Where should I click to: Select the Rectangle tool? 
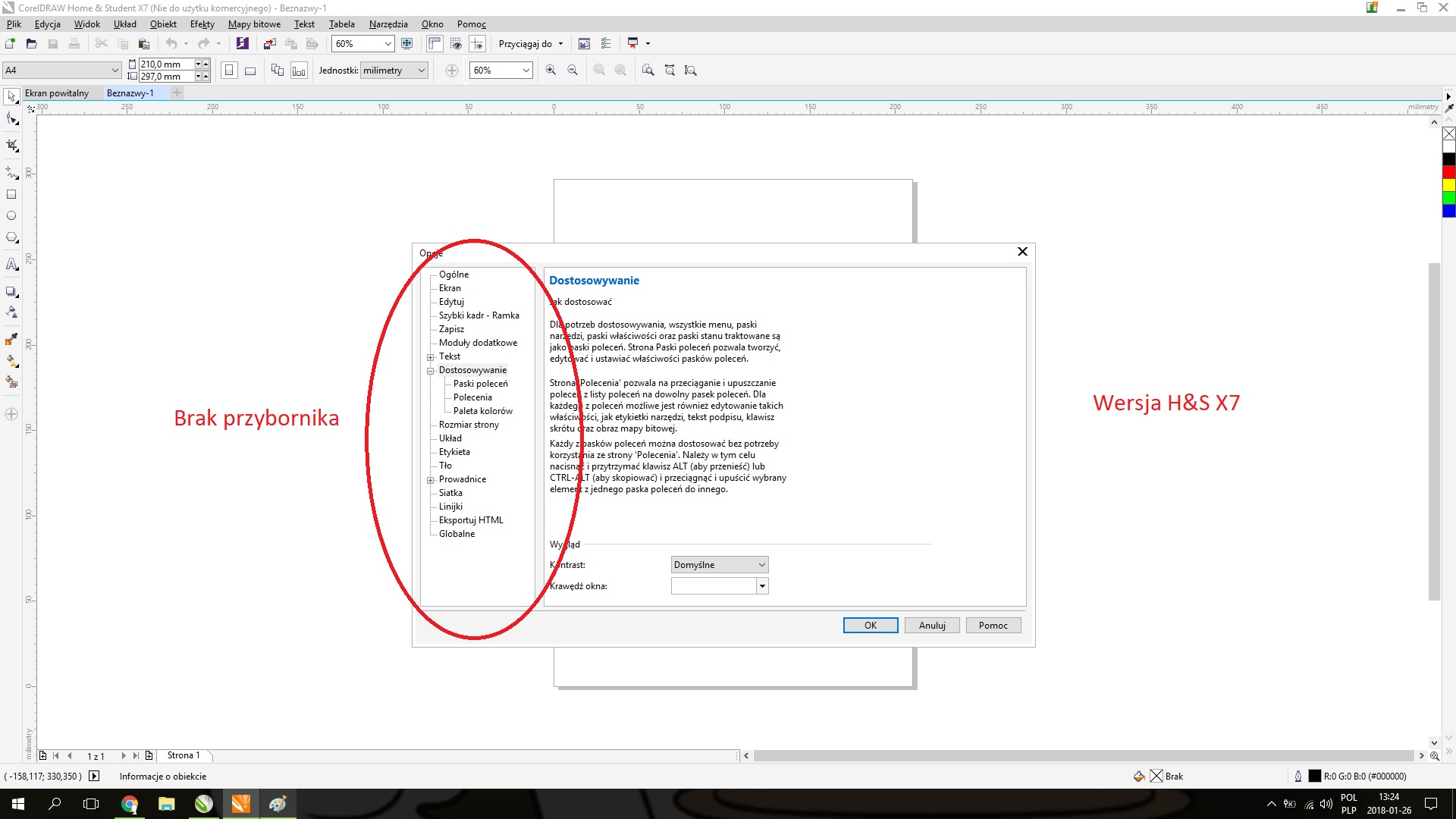click(x=11, y=195)
